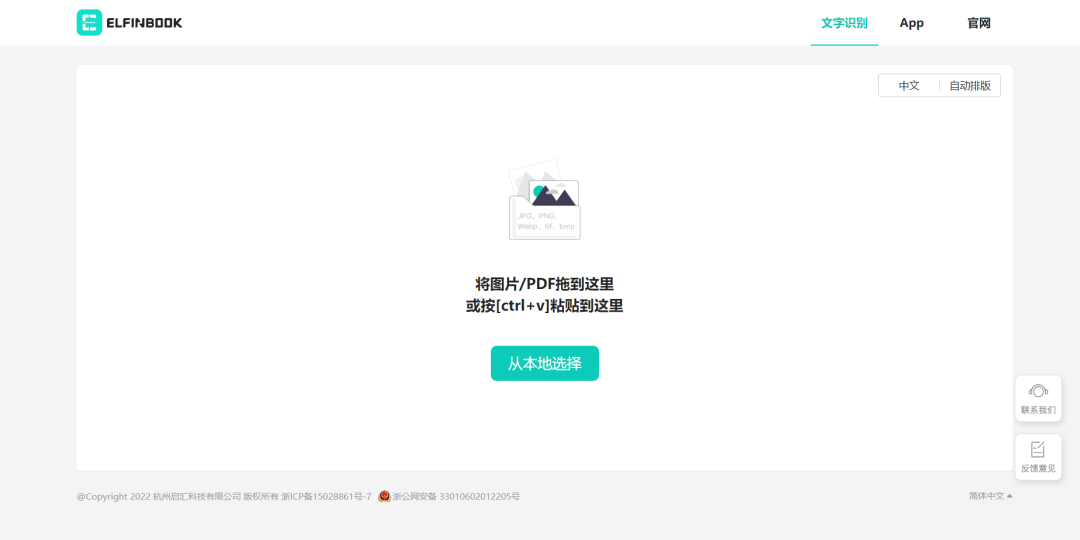Click the 从本地选择 button
Screen dimensions: 1080x540
[545, 364]
